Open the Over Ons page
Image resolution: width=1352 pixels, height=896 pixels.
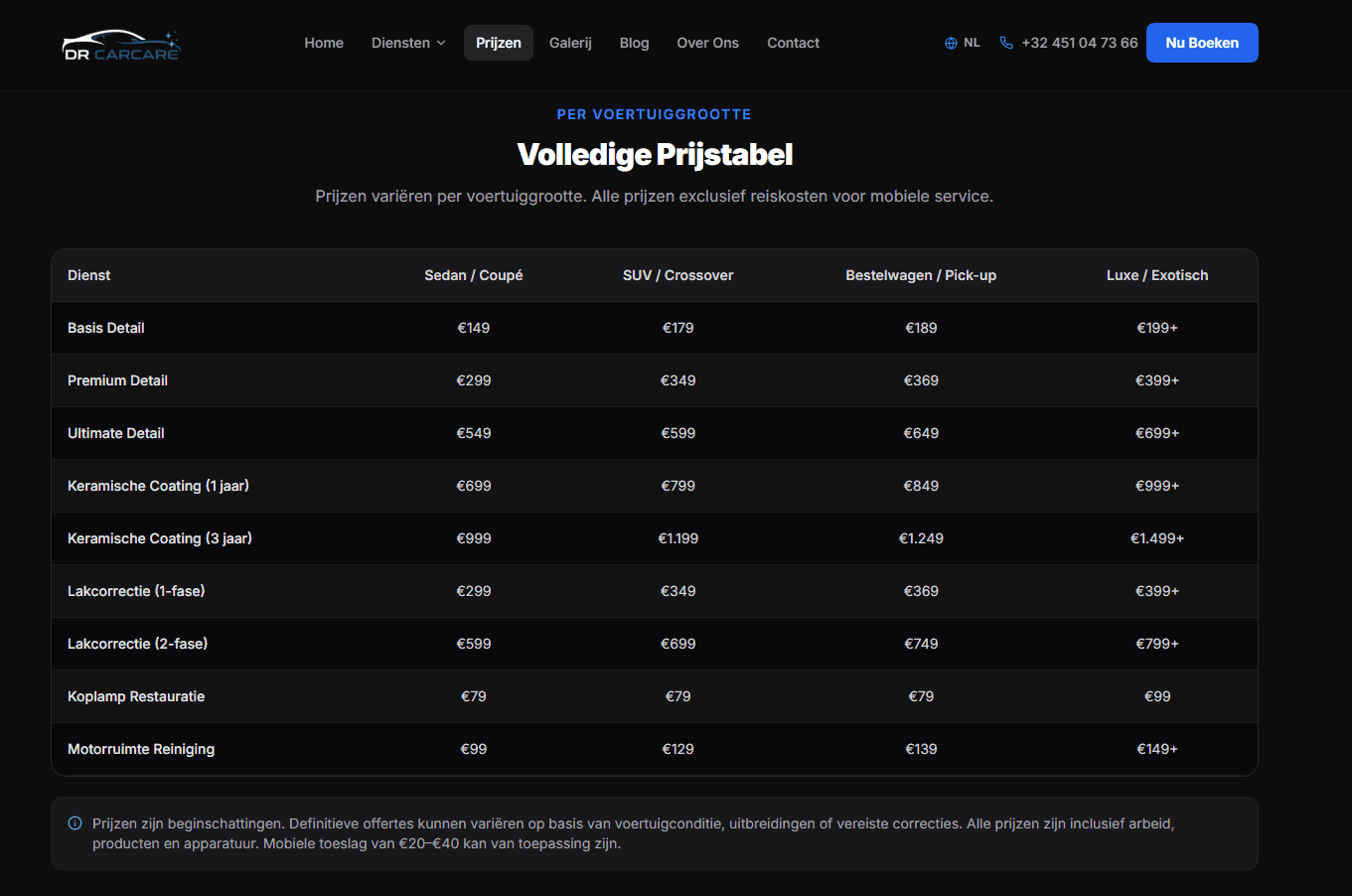707,43
